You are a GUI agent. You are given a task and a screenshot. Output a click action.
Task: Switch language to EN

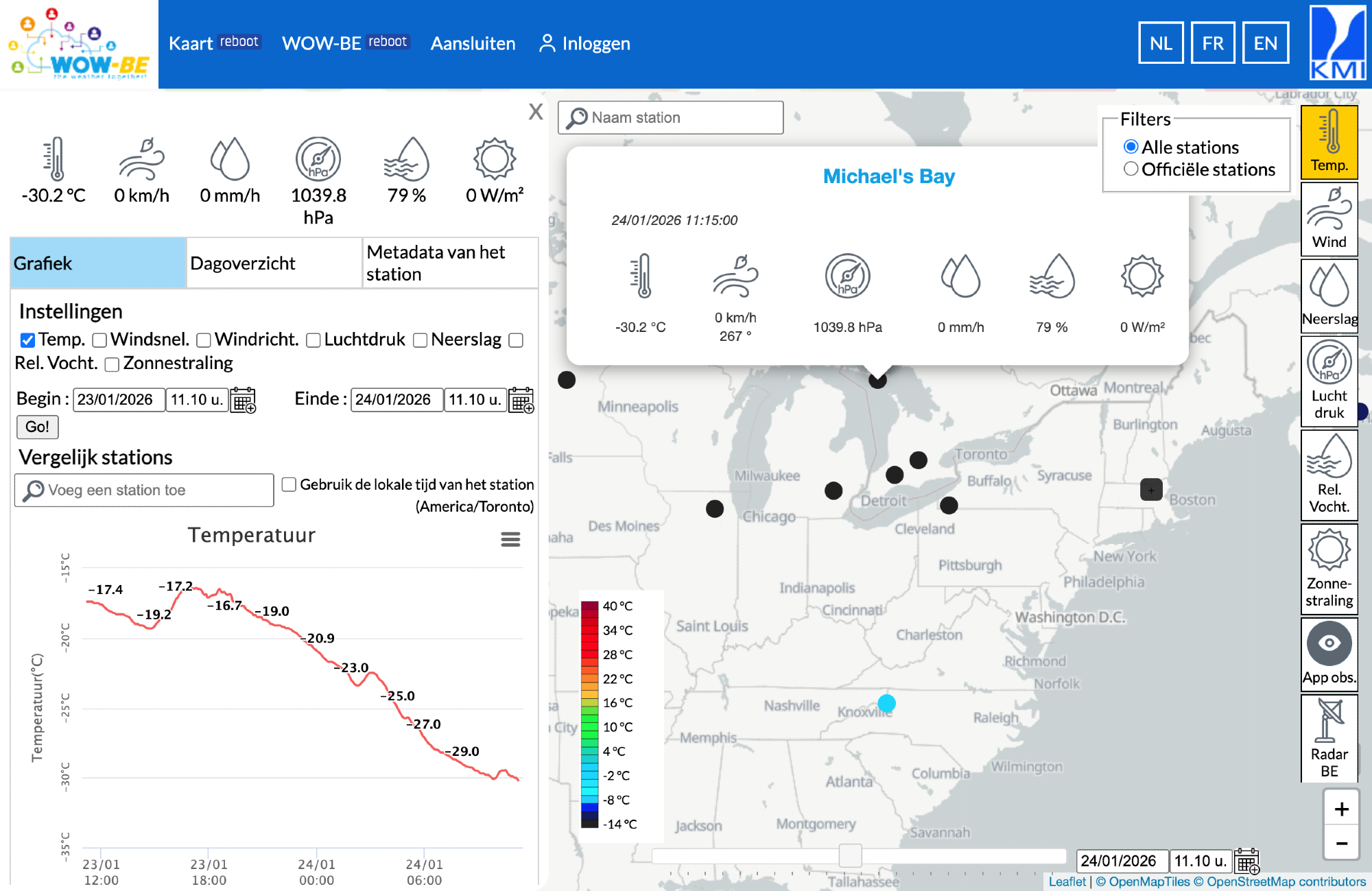point(1265,43)
